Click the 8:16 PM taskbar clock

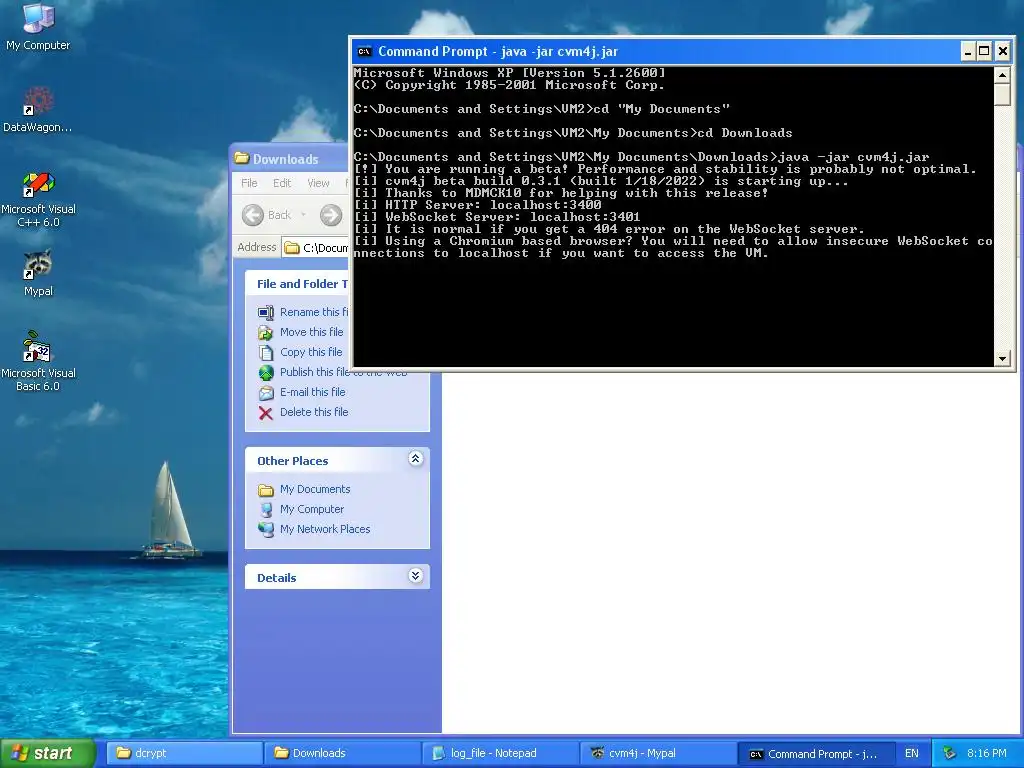pyautogui.click(x=987, y=753)
